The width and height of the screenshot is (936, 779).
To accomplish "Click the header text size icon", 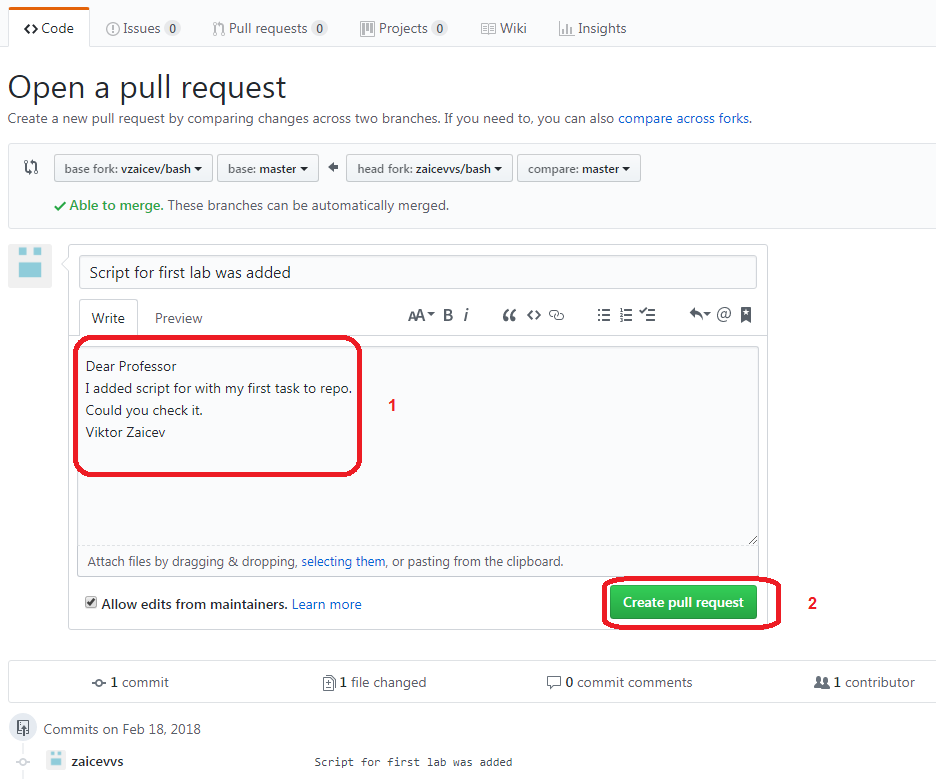I will (421, 315).
